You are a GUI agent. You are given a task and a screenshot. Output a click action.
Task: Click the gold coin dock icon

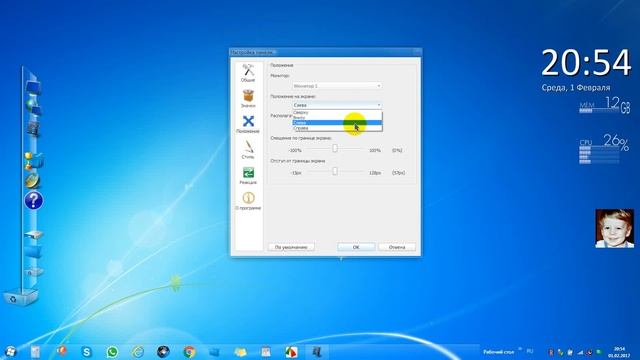[33, 180]
